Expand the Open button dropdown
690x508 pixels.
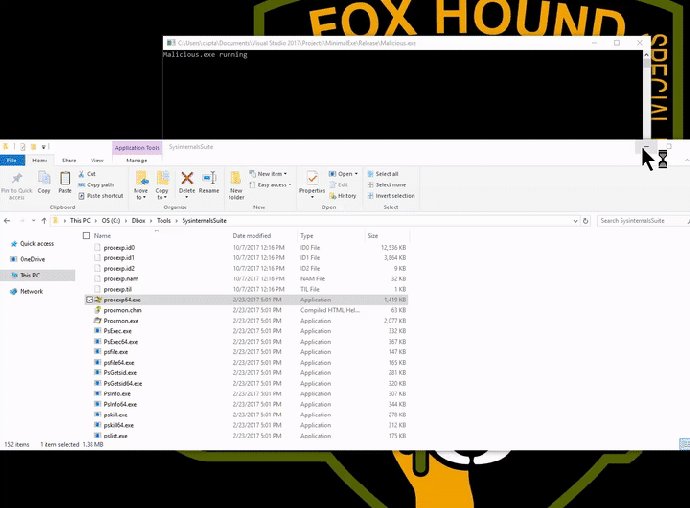[x=356, y=174]
